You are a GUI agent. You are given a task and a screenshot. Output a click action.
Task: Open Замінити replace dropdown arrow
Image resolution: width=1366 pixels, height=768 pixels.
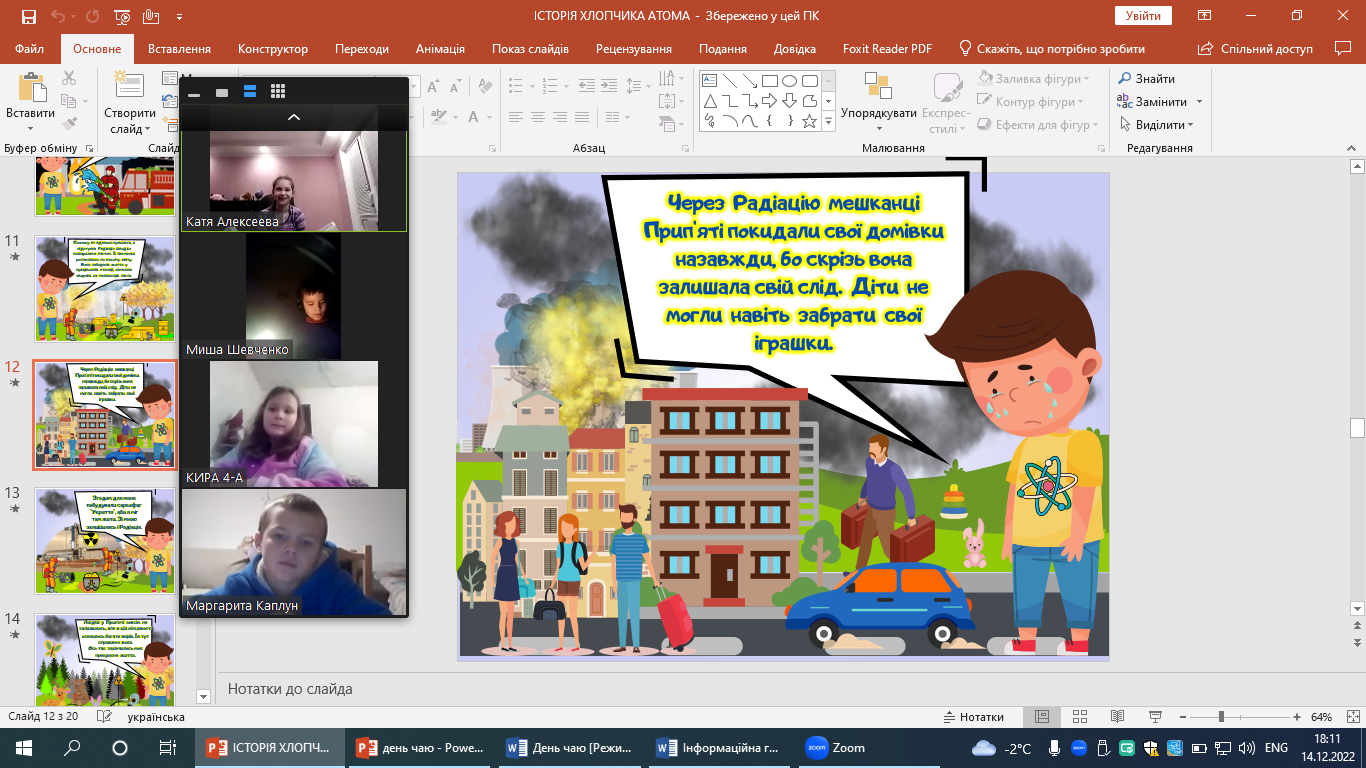(1199, 102)
